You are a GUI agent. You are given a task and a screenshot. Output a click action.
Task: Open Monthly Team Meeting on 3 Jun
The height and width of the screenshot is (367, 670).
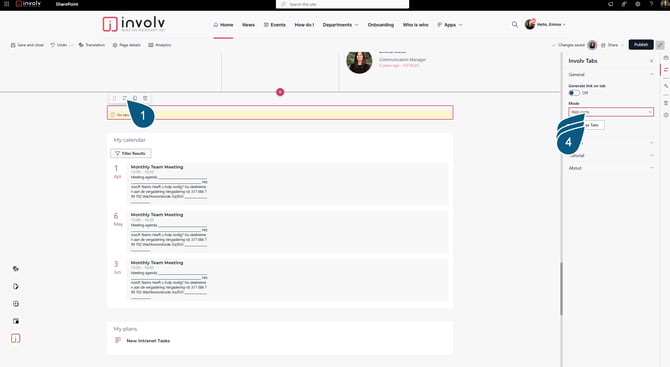coord(157,263)
